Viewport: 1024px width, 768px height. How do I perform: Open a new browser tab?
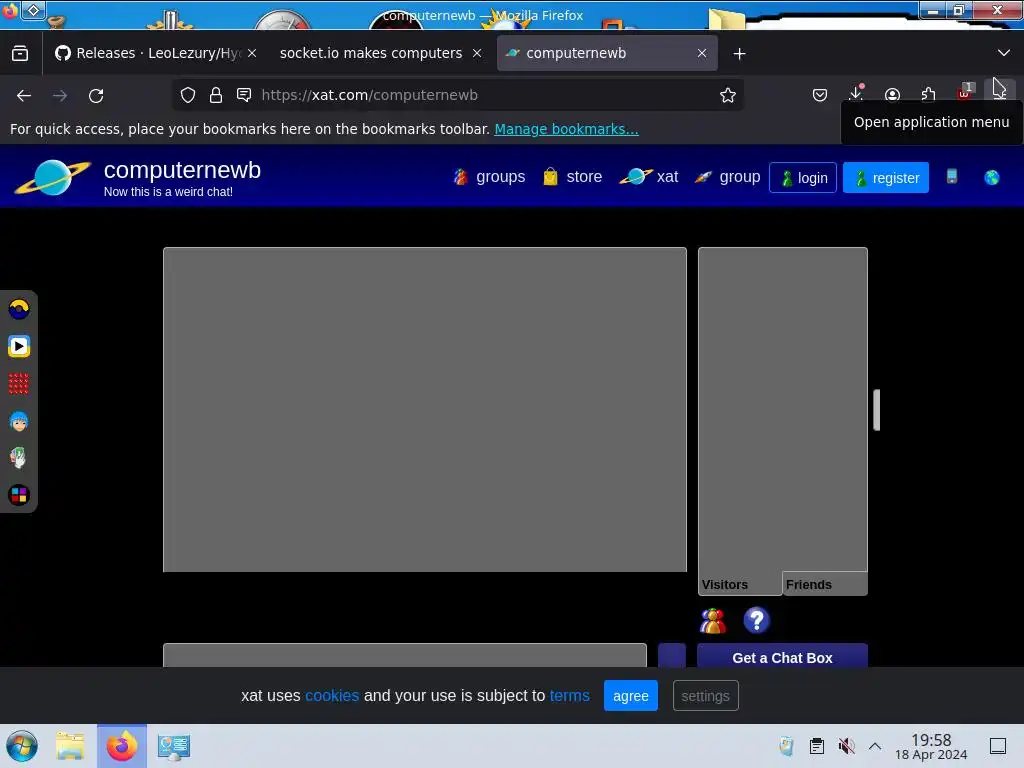click(x=739, y=54)
